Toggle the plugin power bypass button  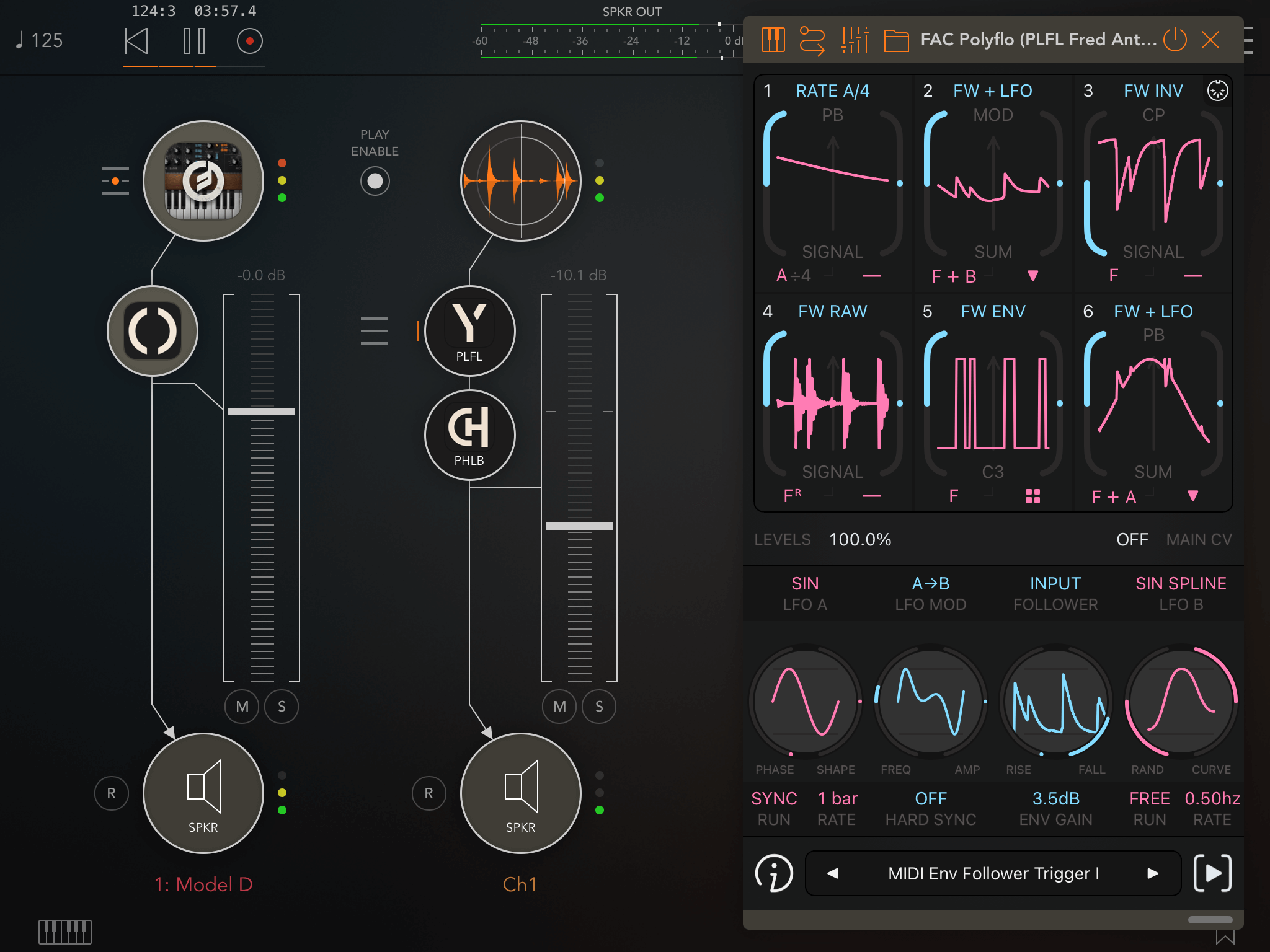[x=1175, y=40]
